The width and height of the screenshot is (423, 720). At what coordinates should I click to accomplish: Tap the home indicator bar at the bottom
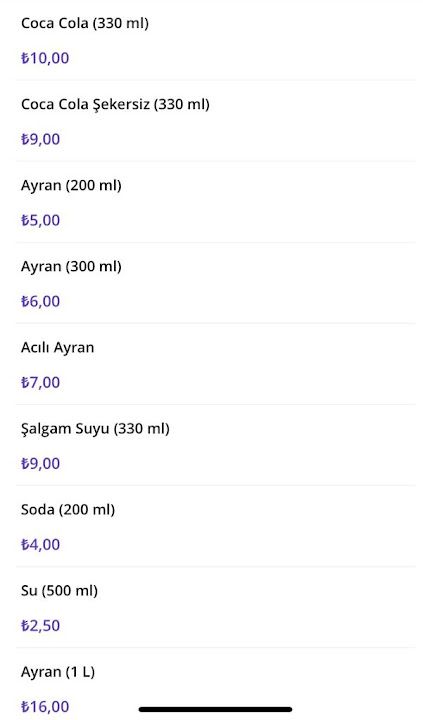[x=215, y=709]
